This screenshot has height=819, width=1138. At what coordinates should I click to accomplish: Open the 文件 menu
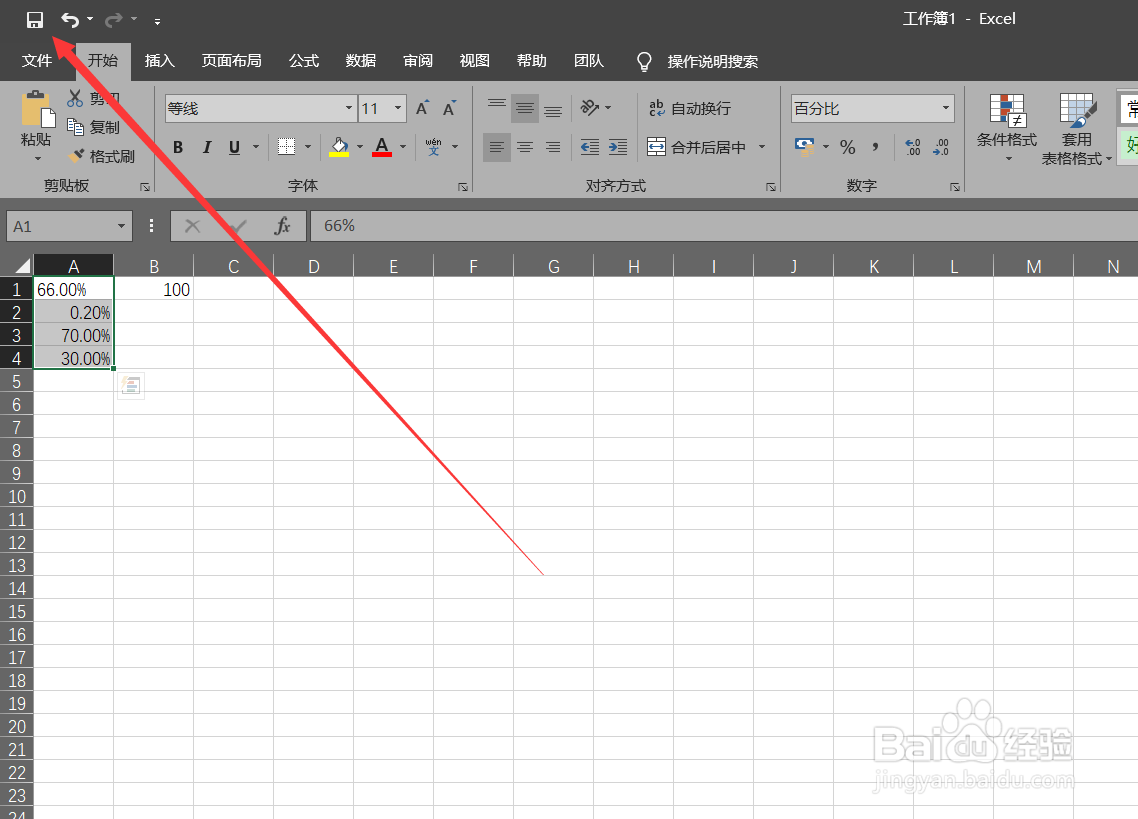(x=36, y=61)
